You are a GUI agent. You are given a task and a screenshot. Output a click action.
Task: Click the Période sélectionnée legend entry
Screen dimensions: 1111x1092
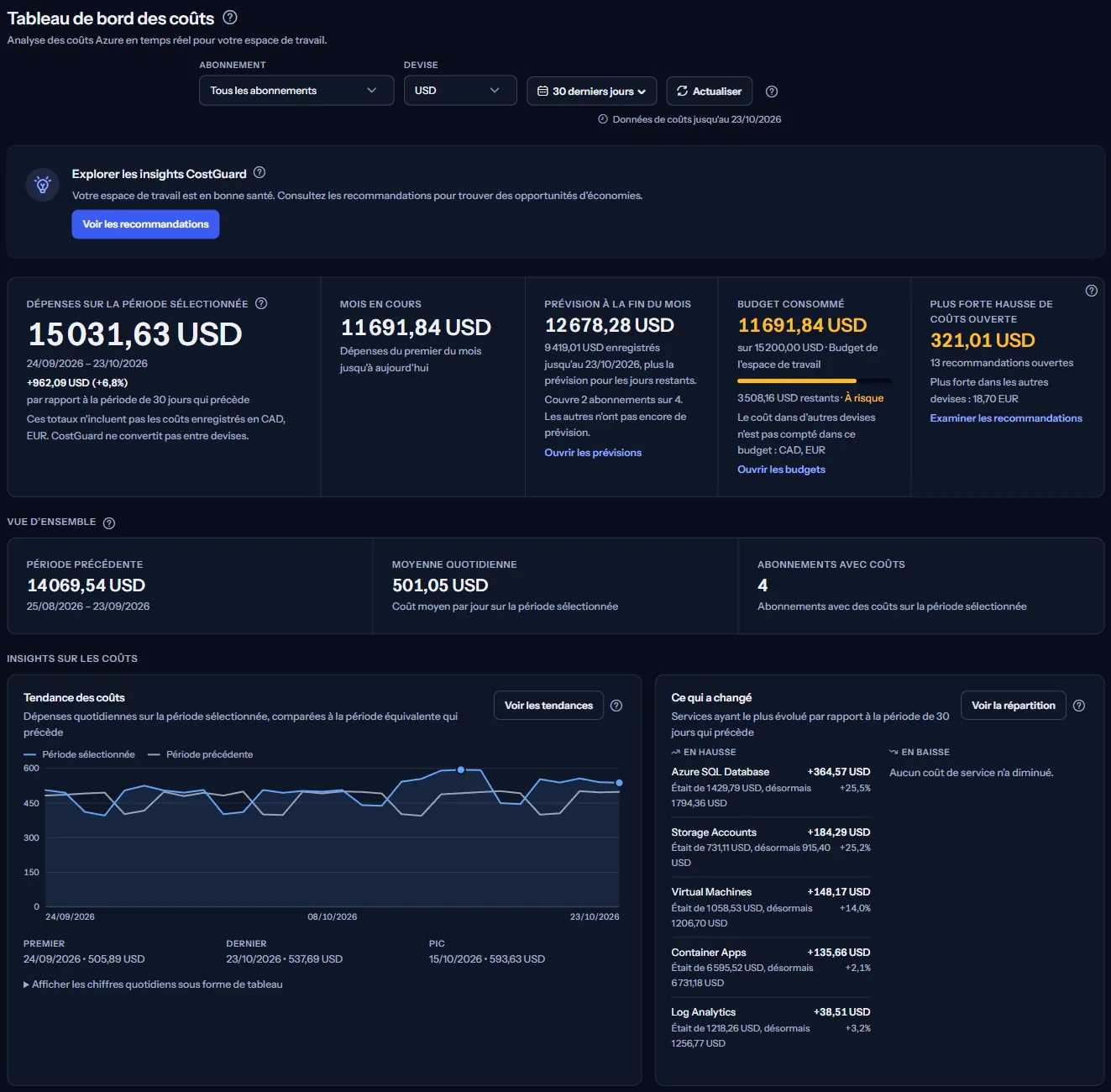[x=80, y=754]
